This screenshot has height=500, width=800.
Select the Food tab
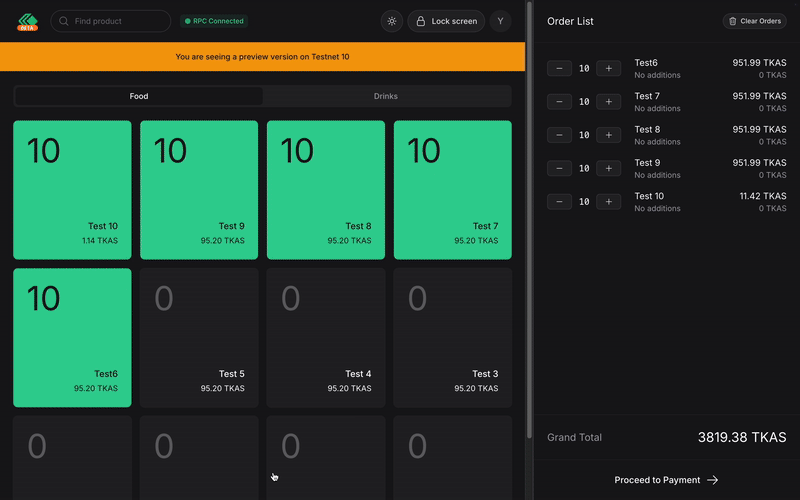click(x=139, y=96)
